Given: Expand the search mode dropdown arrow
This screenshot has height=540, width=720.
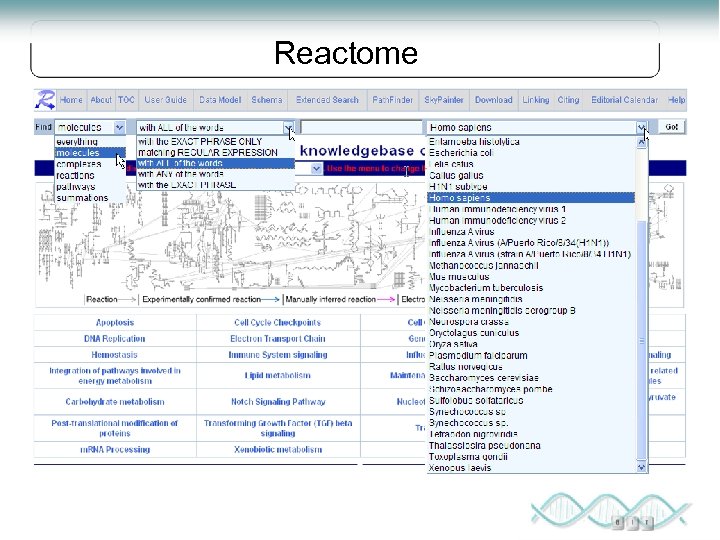Looking at the screenshot, I should [288, 127].
